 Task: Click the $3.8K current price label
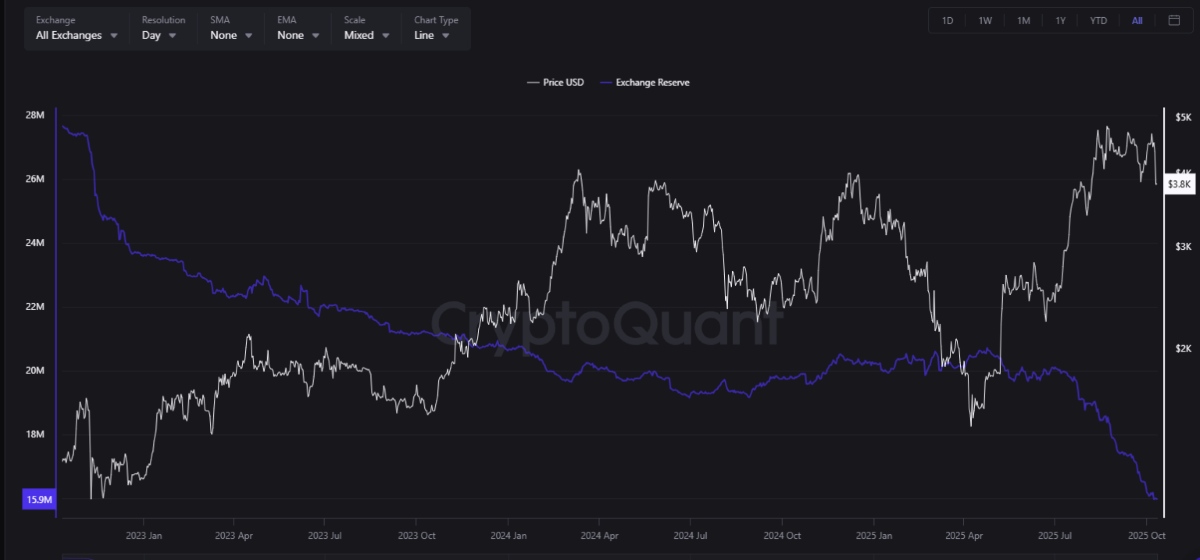click(1179, 184)
